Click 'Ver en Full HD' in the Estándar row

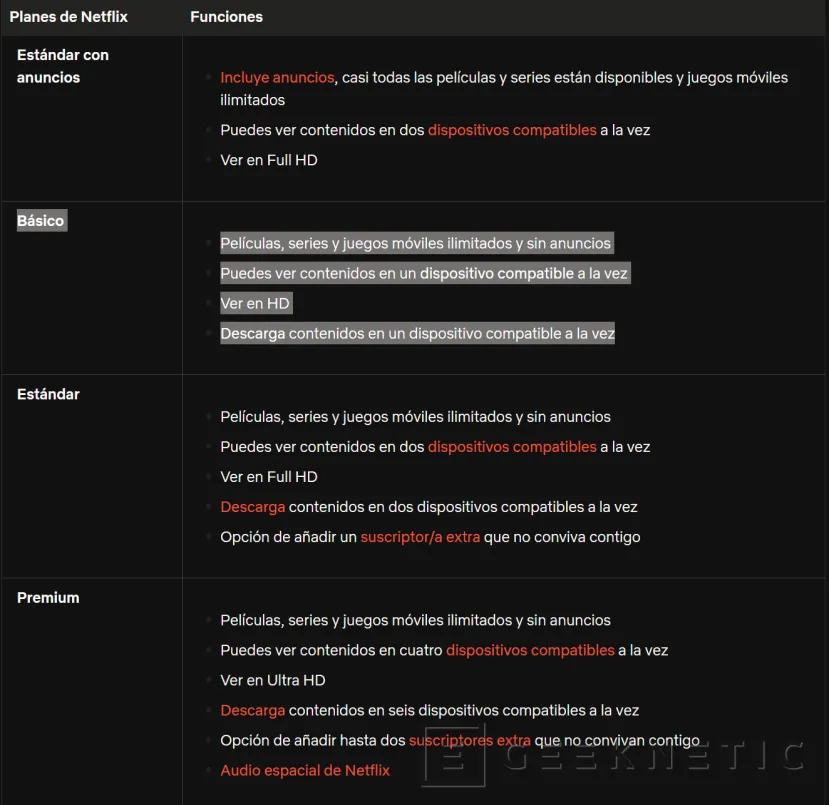(x=269, y=477)
